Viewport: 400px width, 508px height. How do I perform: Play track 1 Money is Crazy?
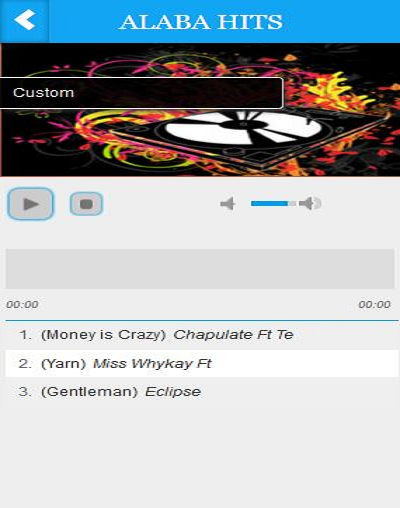202,335
